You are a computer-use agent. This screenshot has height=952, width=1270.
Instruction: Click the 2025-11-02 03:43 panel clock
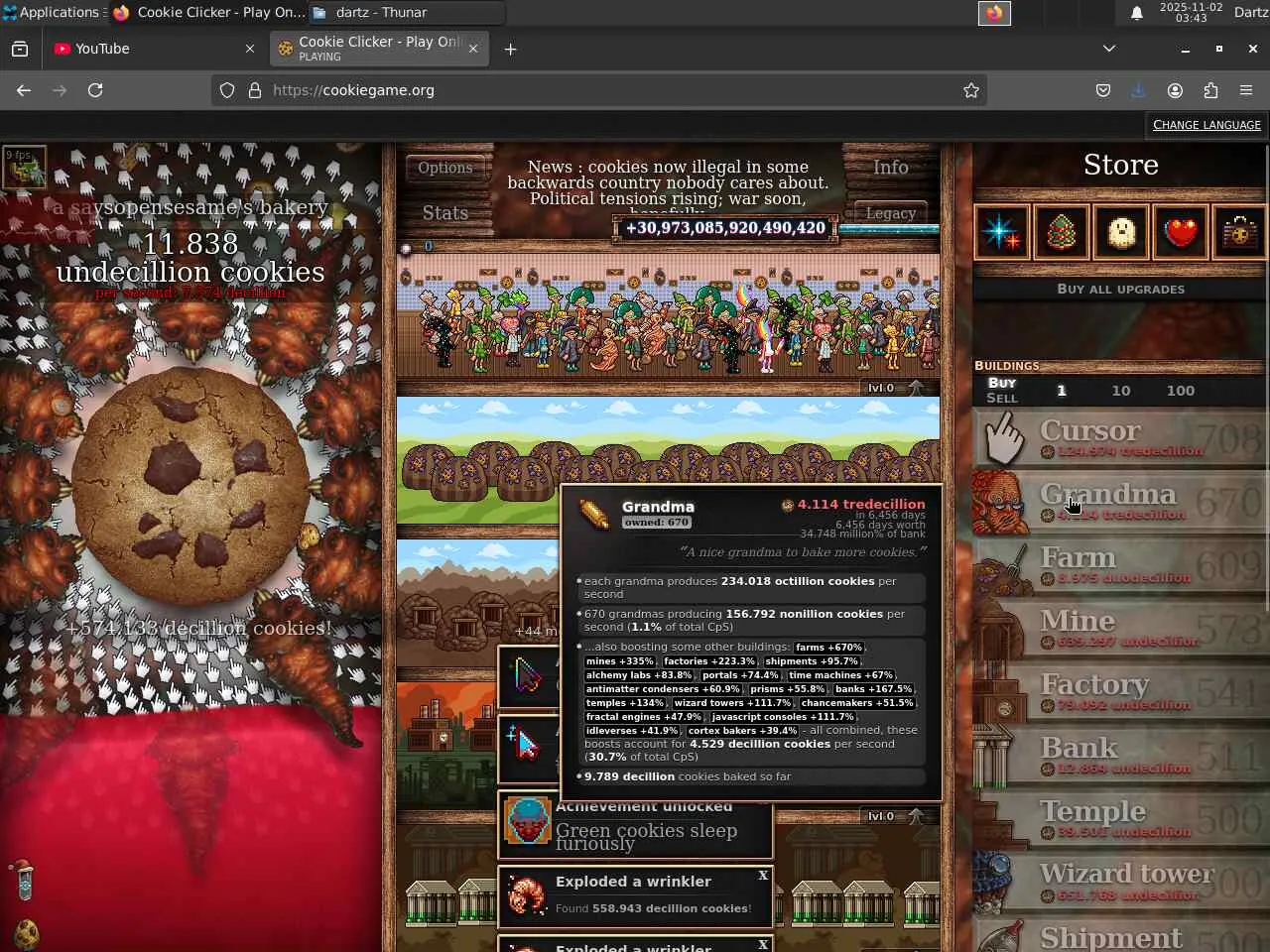(1191, 13)
